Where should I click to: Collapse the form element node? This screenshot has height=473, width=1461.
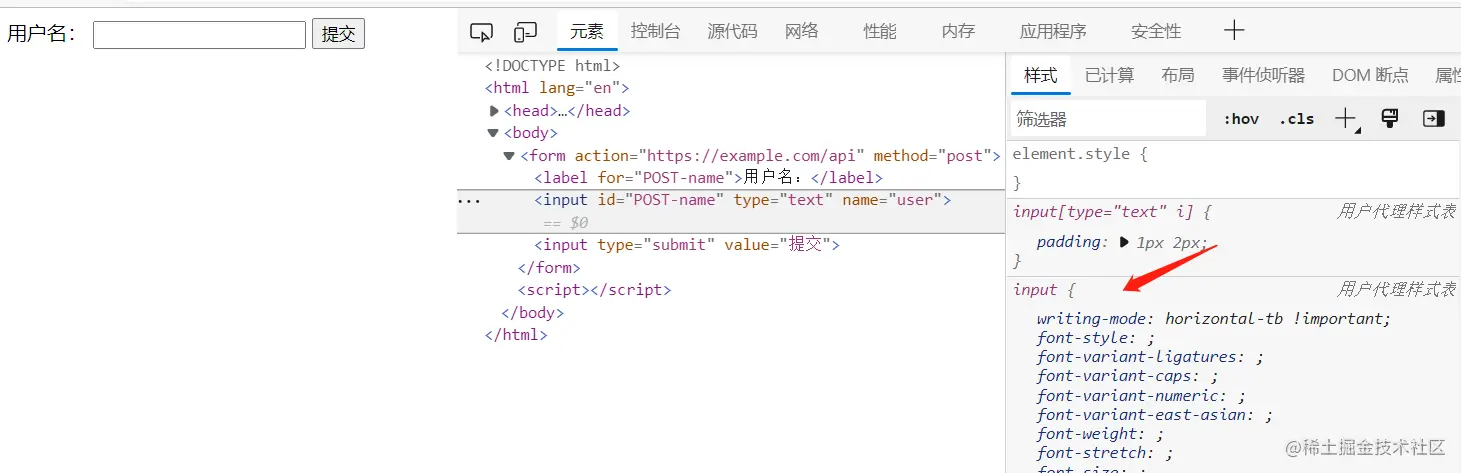click(510, 156)
